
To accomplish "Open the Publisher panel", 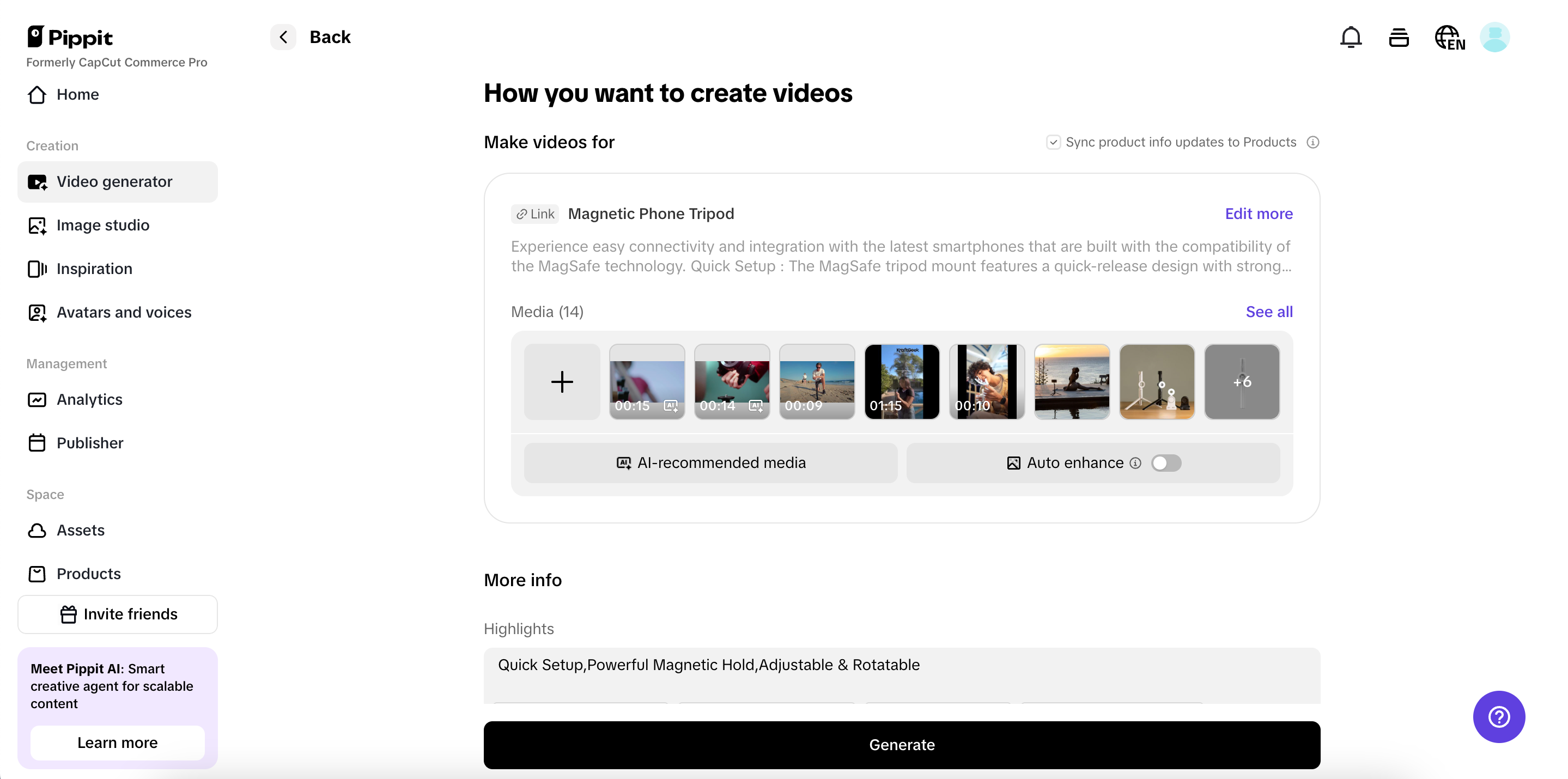I will click(x=89, y=443).
